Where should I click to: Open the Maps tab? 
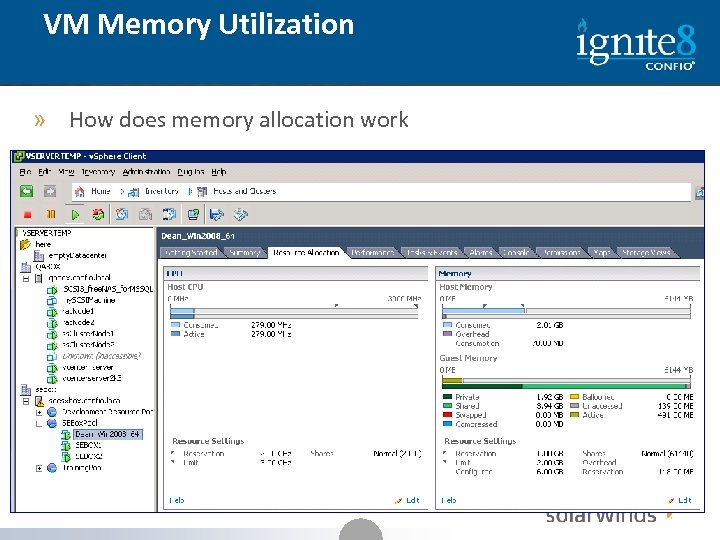(602, 253)
